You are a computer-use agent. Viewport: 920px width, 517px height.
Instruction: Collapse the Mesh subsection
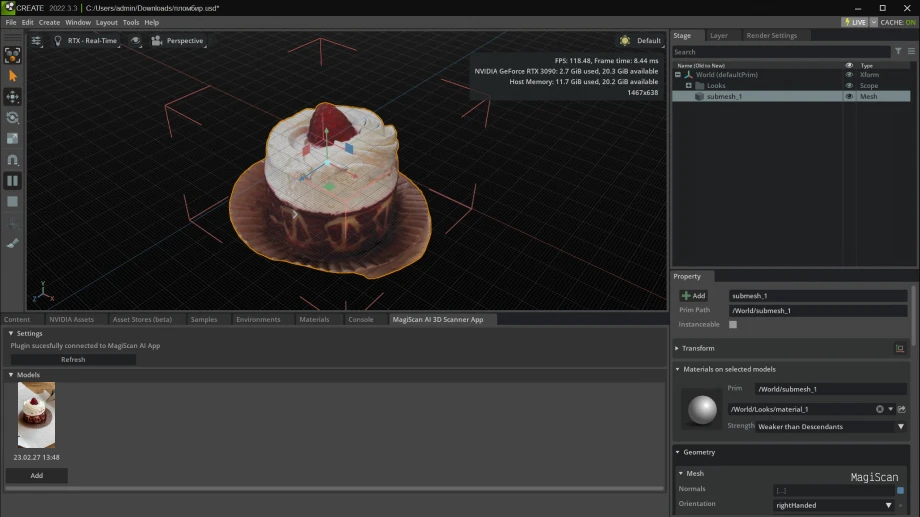(681, 473)
